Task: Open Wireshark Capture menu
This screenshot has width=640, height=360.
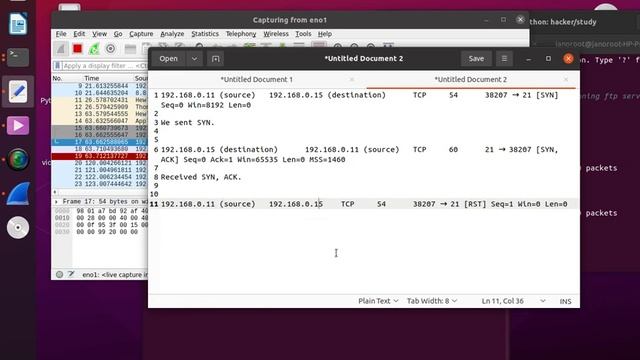Action: (141, 34)
